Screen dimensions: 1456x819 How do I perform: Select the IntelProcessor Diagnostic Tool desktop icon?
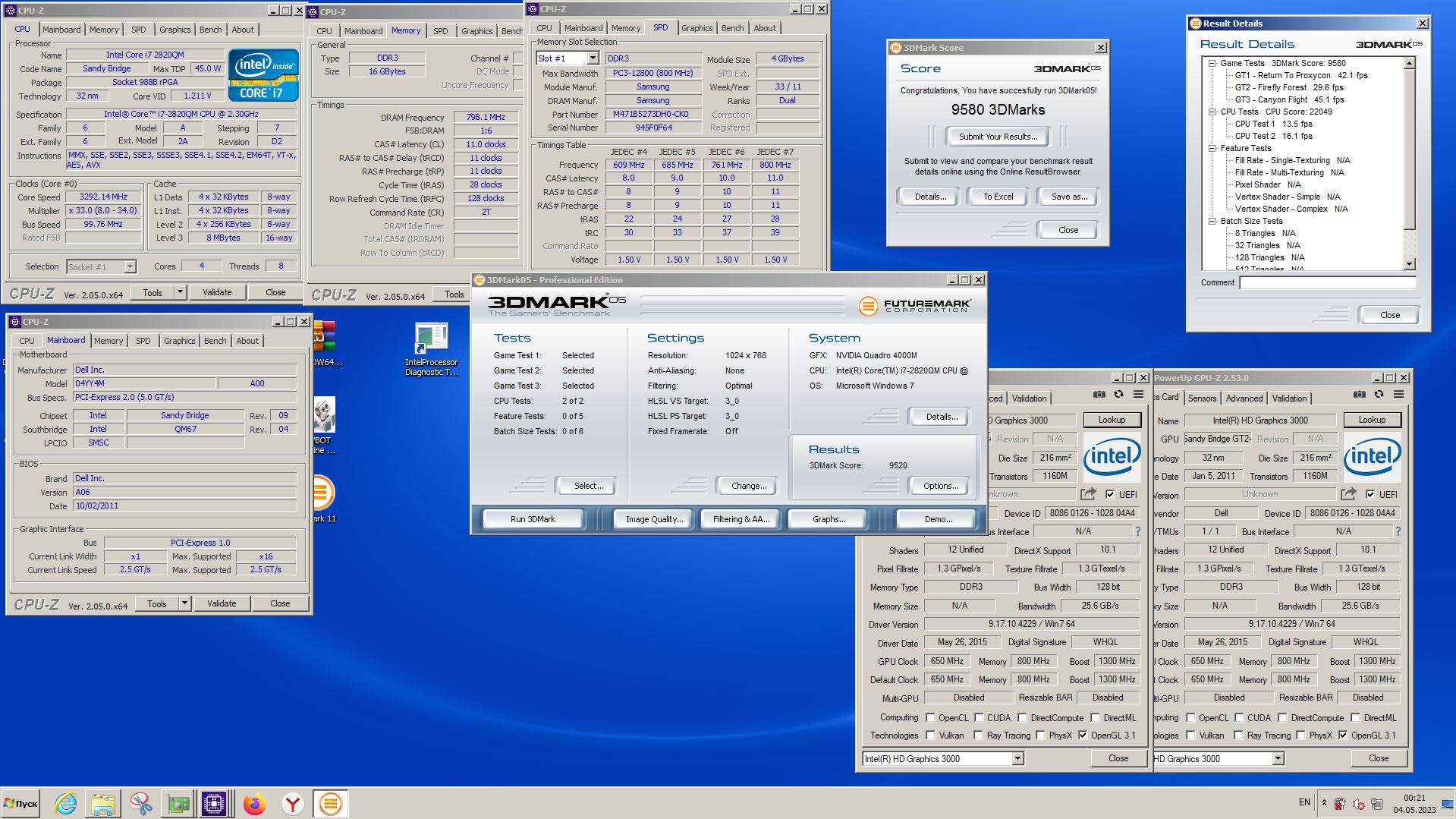tap(431, 350)
